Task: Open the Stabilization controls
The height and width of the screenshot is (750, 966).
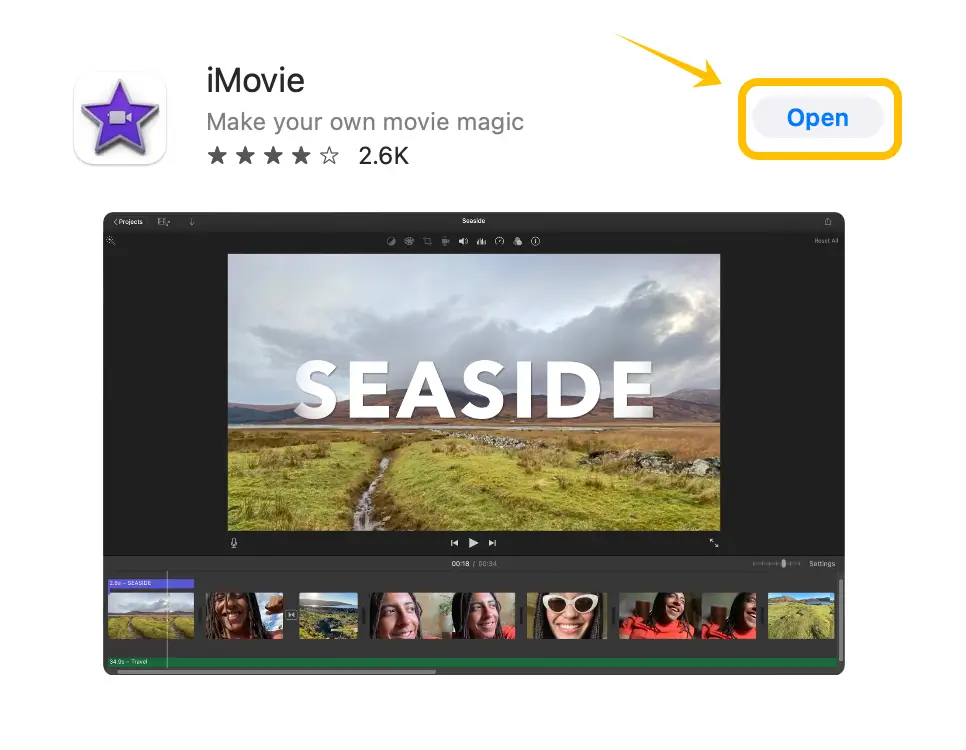Action: 445,241
